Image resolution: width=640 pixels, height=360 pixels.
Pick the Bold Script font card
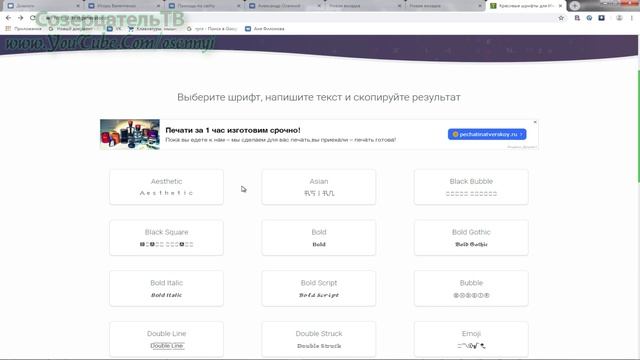tap(319, 288)
